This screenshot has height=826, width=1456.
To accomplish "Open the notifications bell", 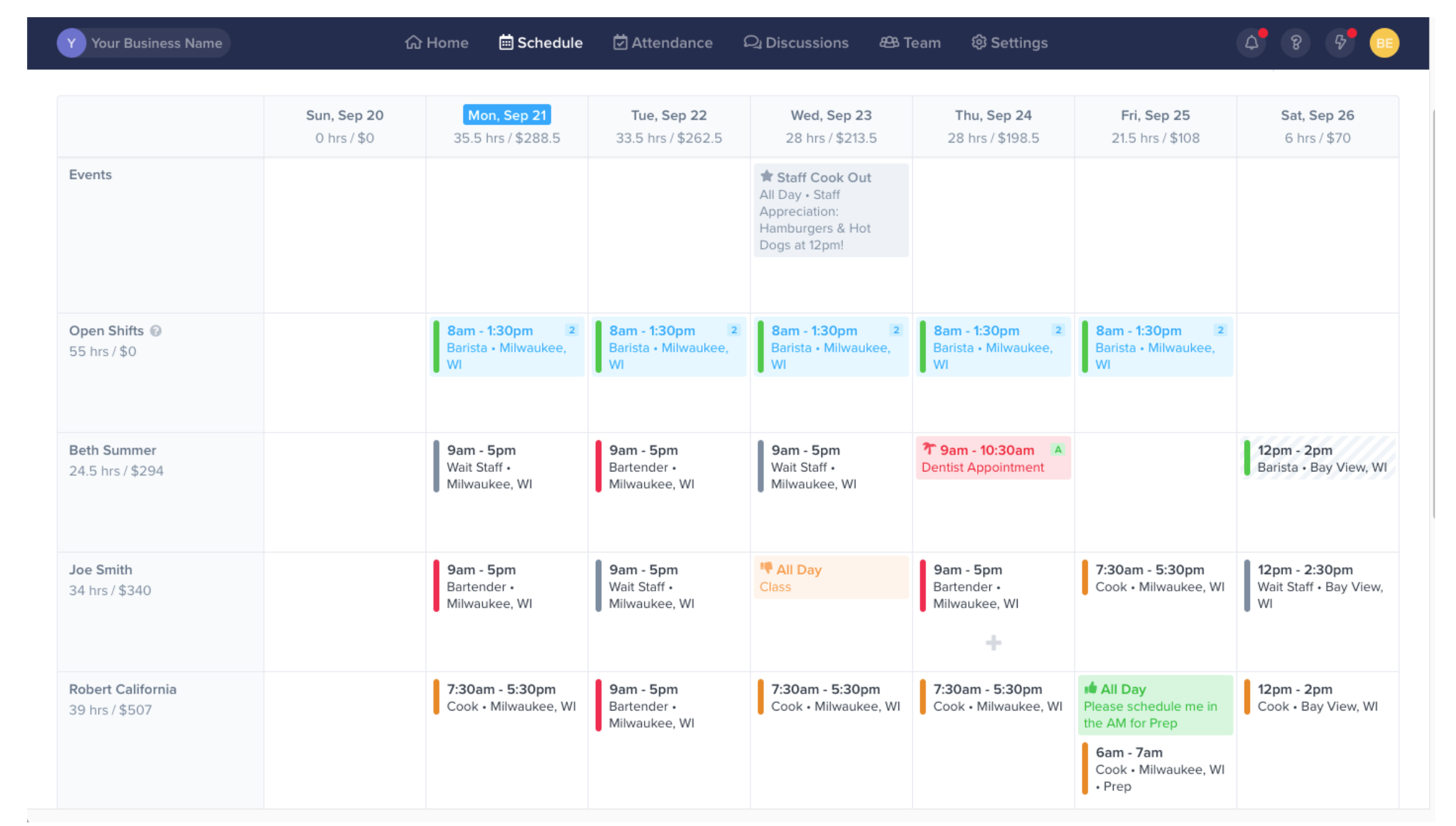I will (1251, 42).
